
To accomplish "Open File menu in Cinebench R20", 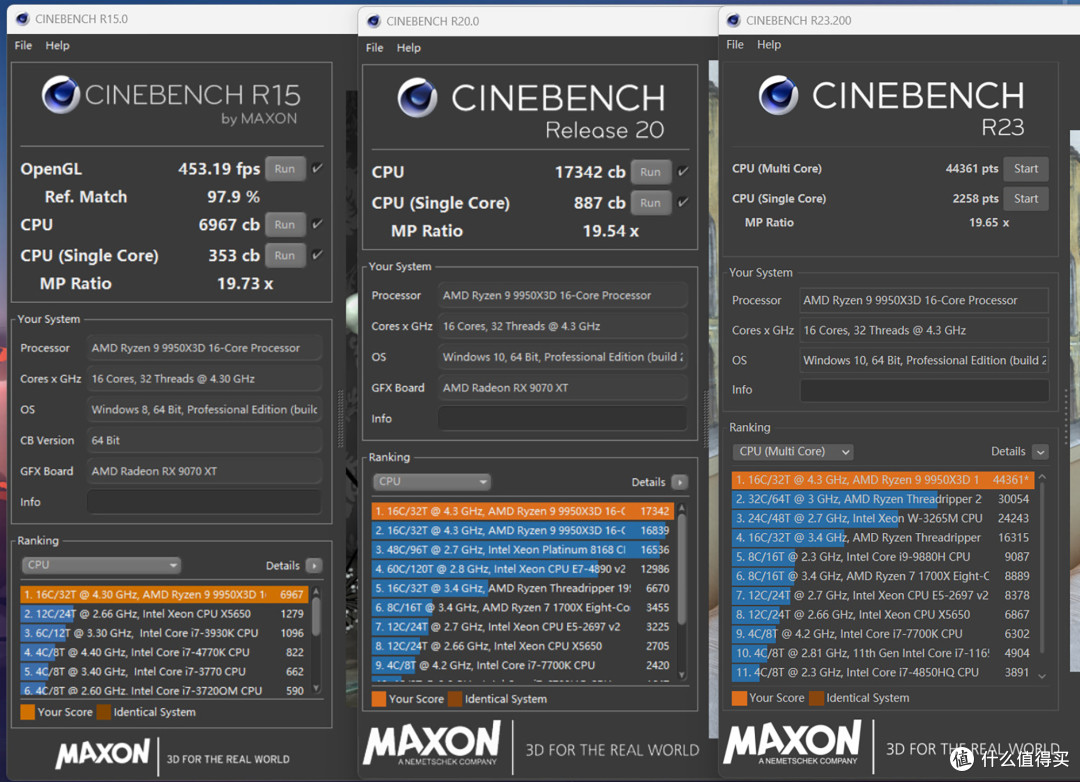I will coord(375,48).
